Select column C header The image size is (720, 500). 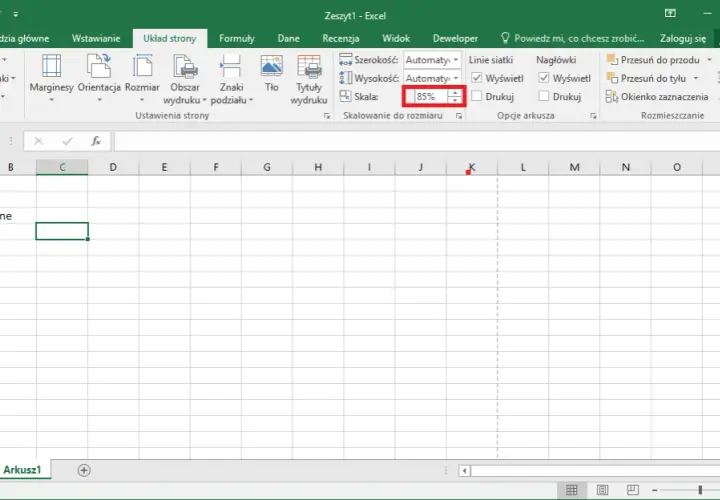(x=62, y=168)
